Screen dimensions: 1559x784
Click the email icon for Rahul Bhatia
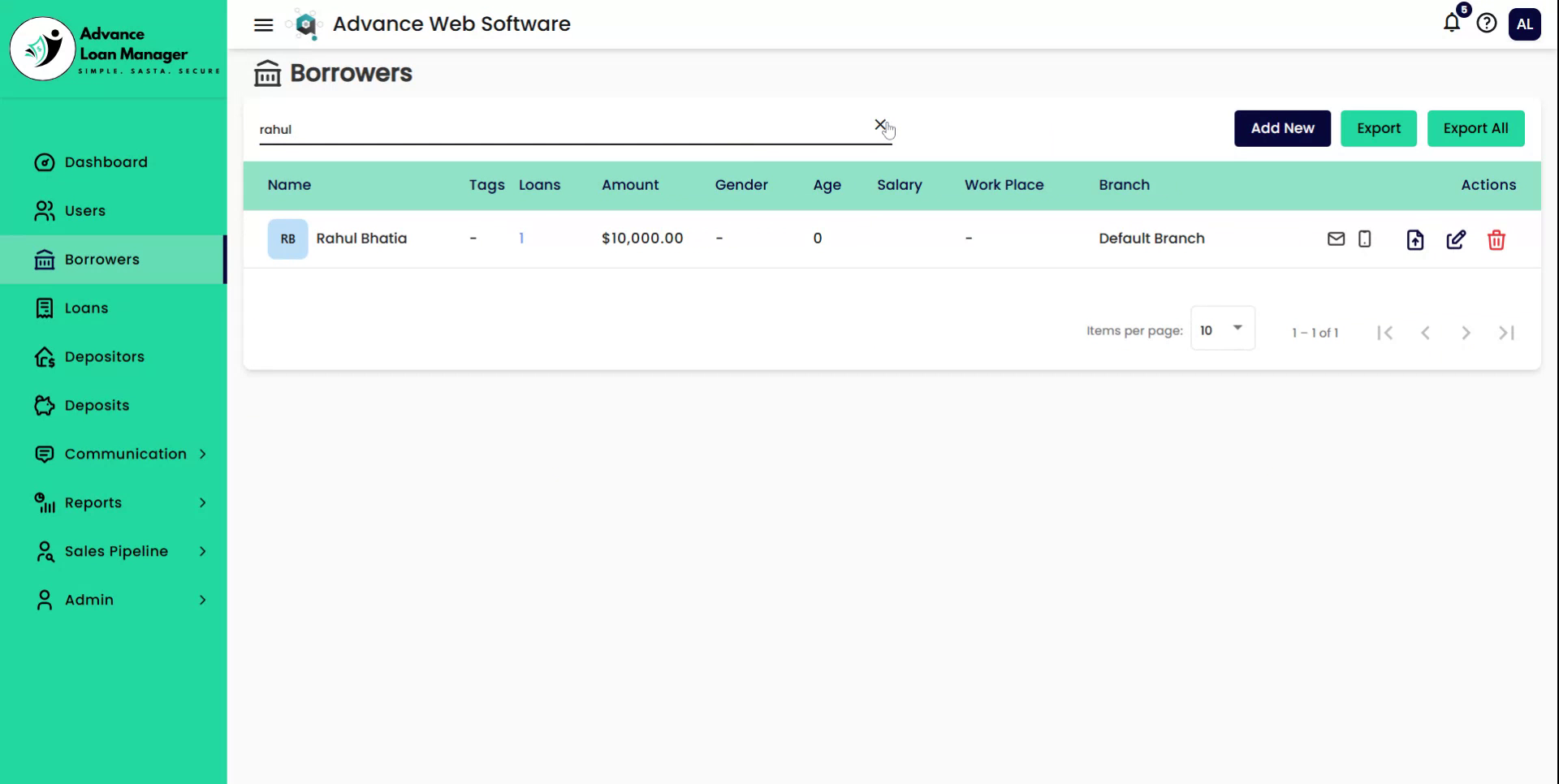pyautogui.click(x=1336, y=239)
